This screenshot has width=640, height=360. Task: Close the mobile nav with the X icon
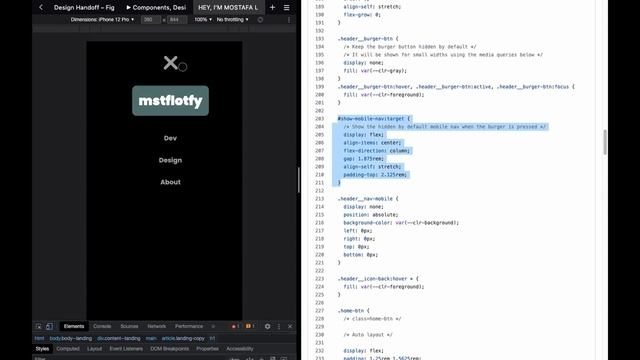171,63
